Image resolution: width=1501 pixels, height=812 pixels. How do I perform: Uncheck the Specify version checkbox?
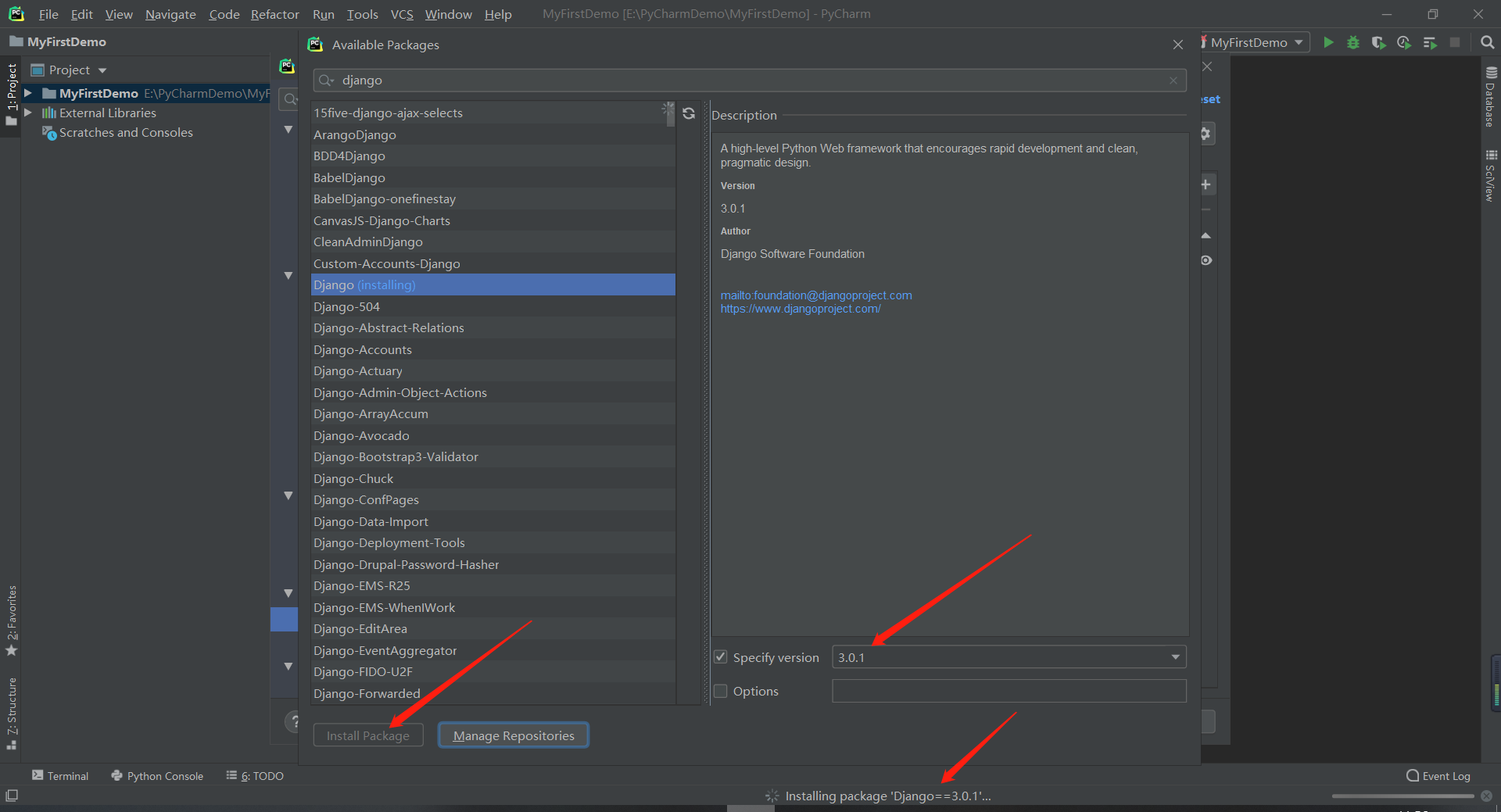721,657
